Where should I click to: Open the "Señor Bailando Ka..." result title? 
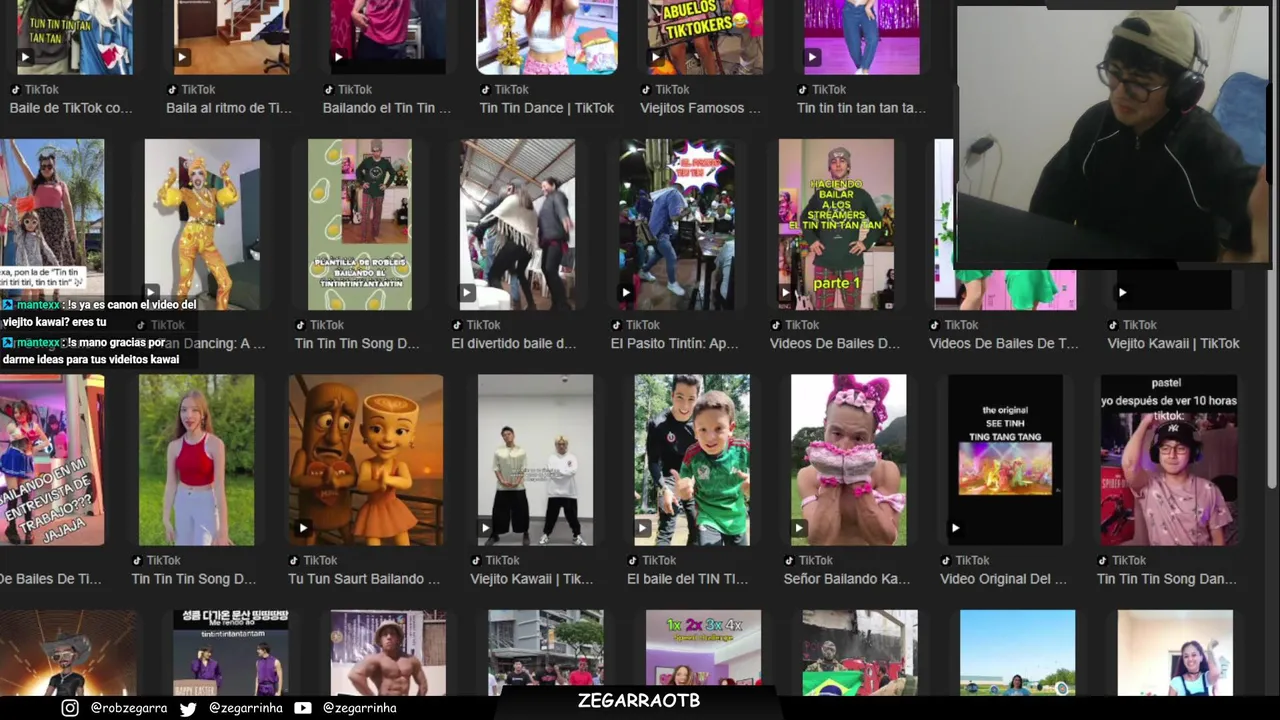click(847, 579)
